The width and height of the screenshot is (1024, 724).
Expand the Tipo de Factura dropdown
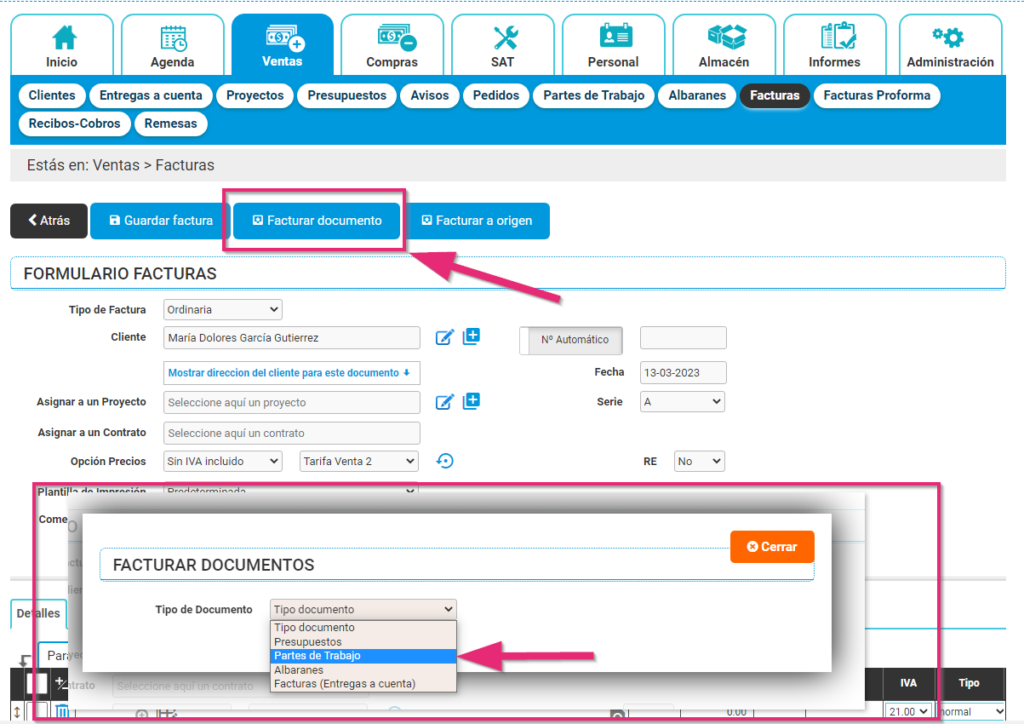pyautogui.click(x=222, y=310)
